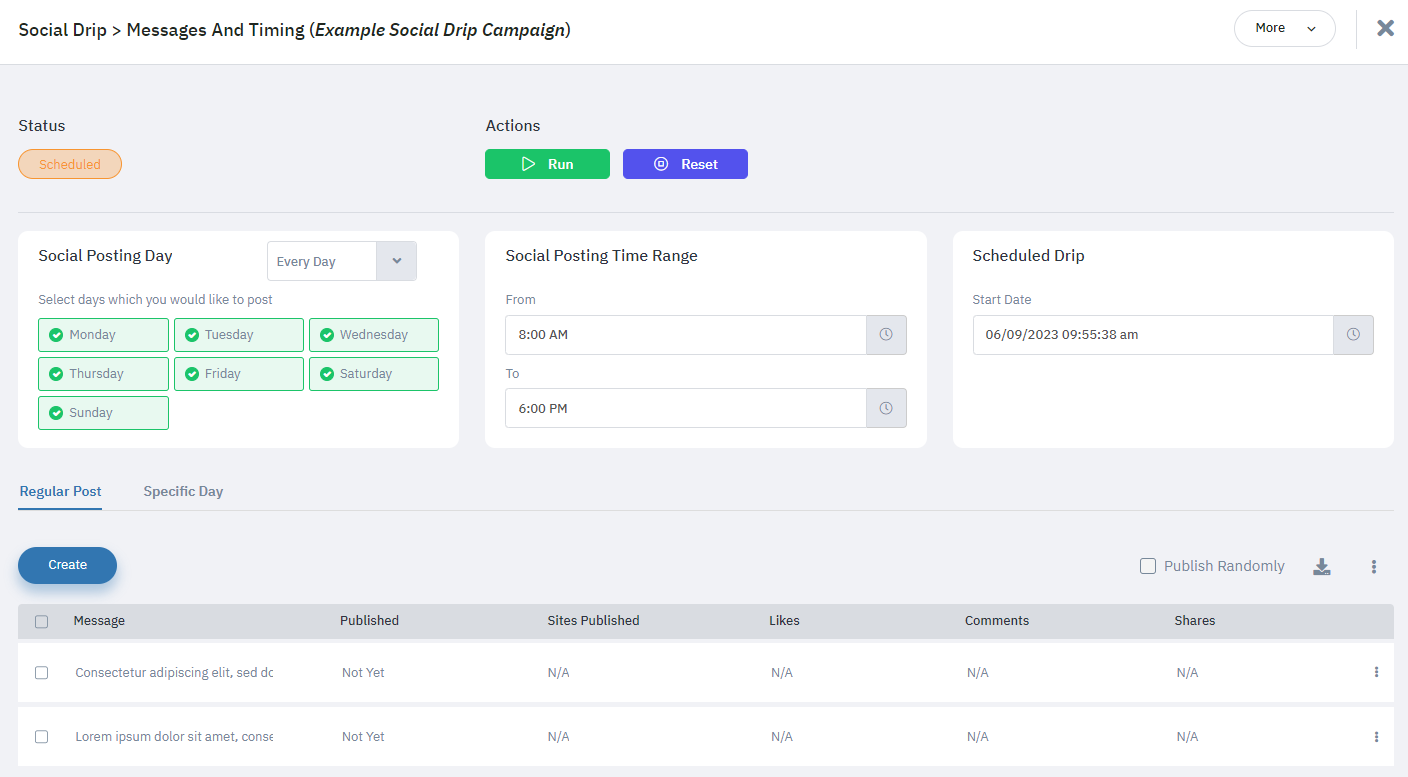Tick the select-all checkbox in table header

(x=41, y=621)
